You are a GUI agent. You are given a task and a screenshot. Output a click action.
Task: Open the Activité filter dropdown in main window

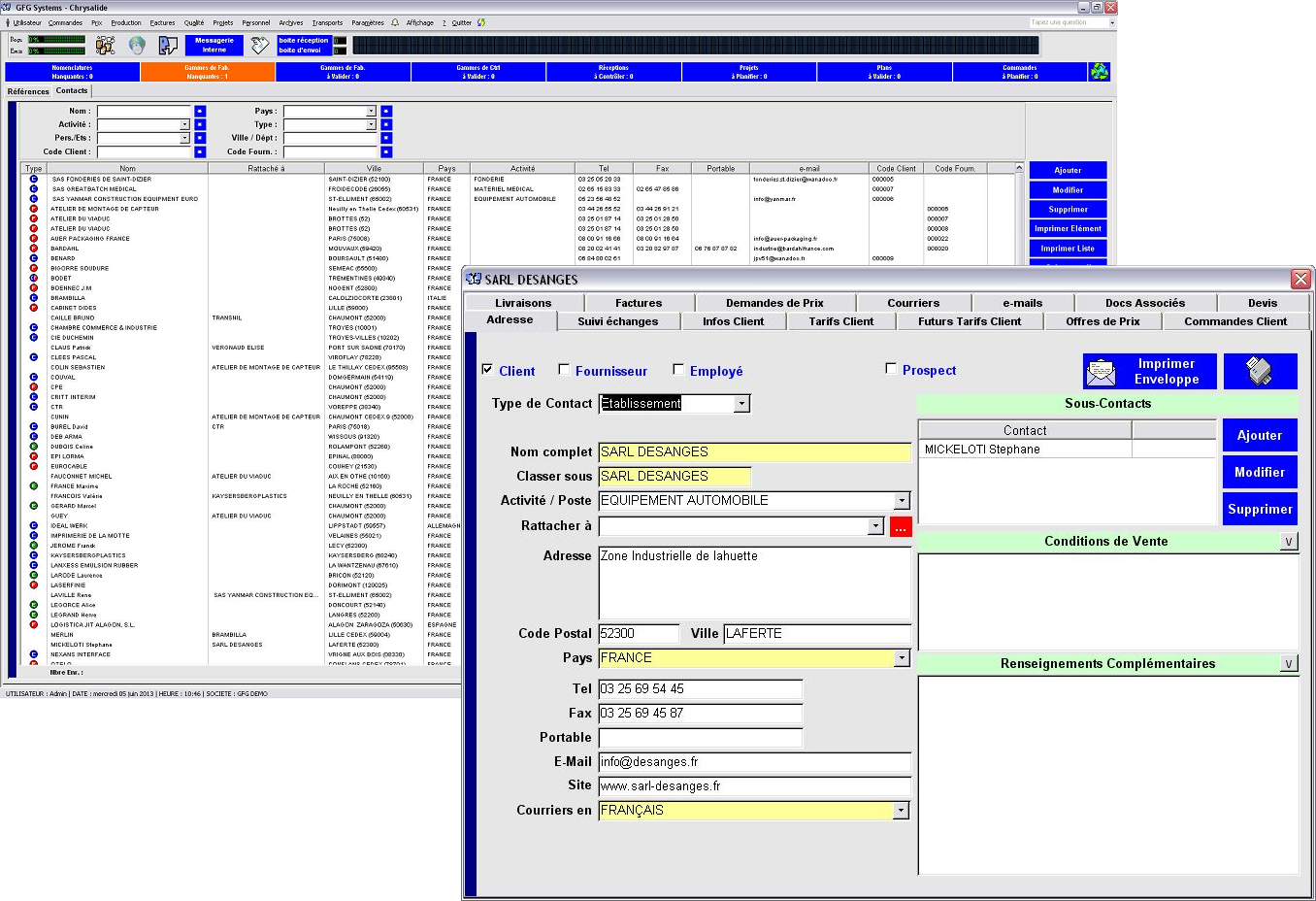point(184,125)
